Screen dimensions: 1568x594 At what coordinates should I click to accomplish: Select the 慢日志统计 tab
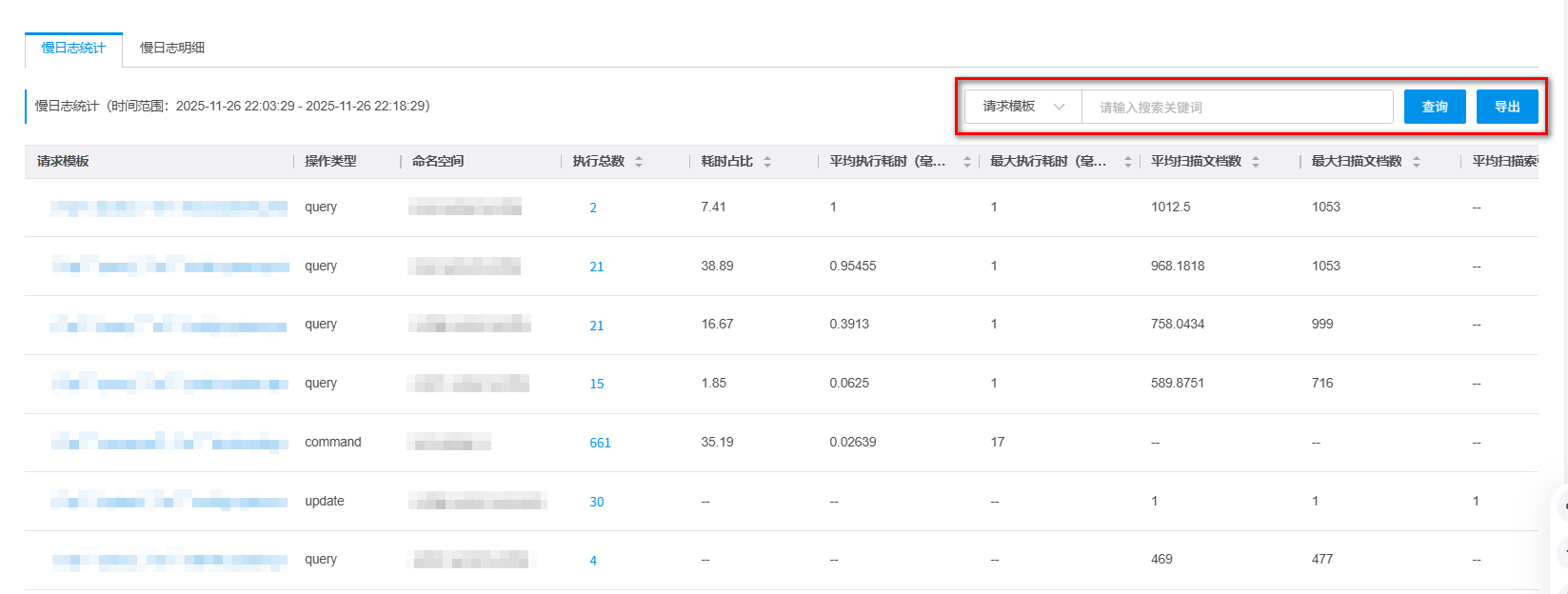click(x=73, y=48)
